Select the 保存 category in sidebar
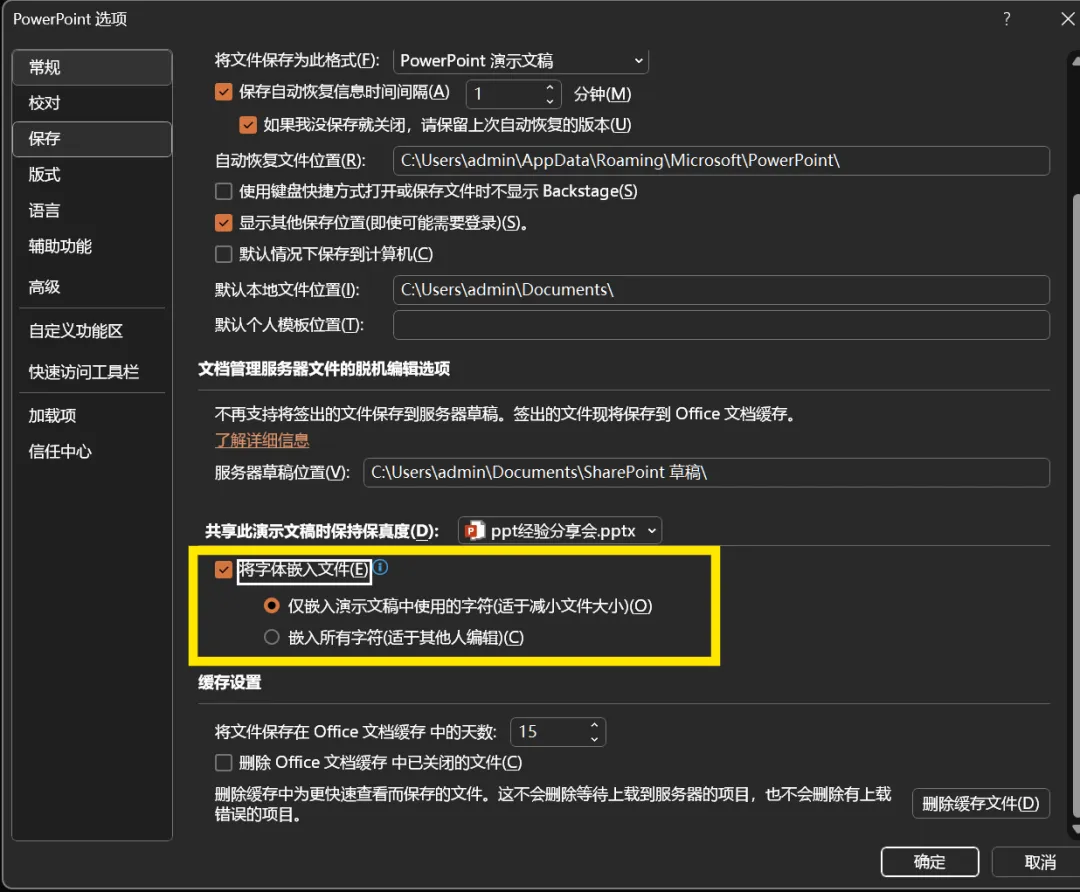 coord(92,139)
